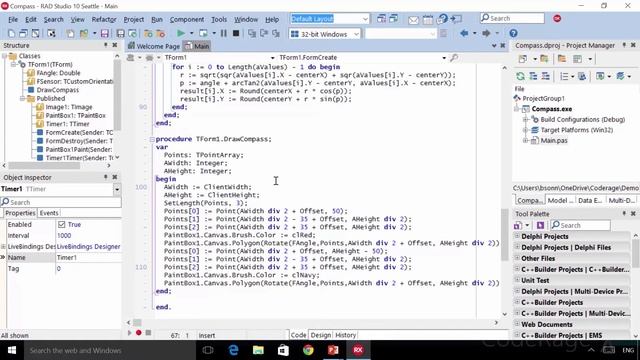
Task: Expand Build Configurations (Debug) node
Action: click(x=526, y=120)
